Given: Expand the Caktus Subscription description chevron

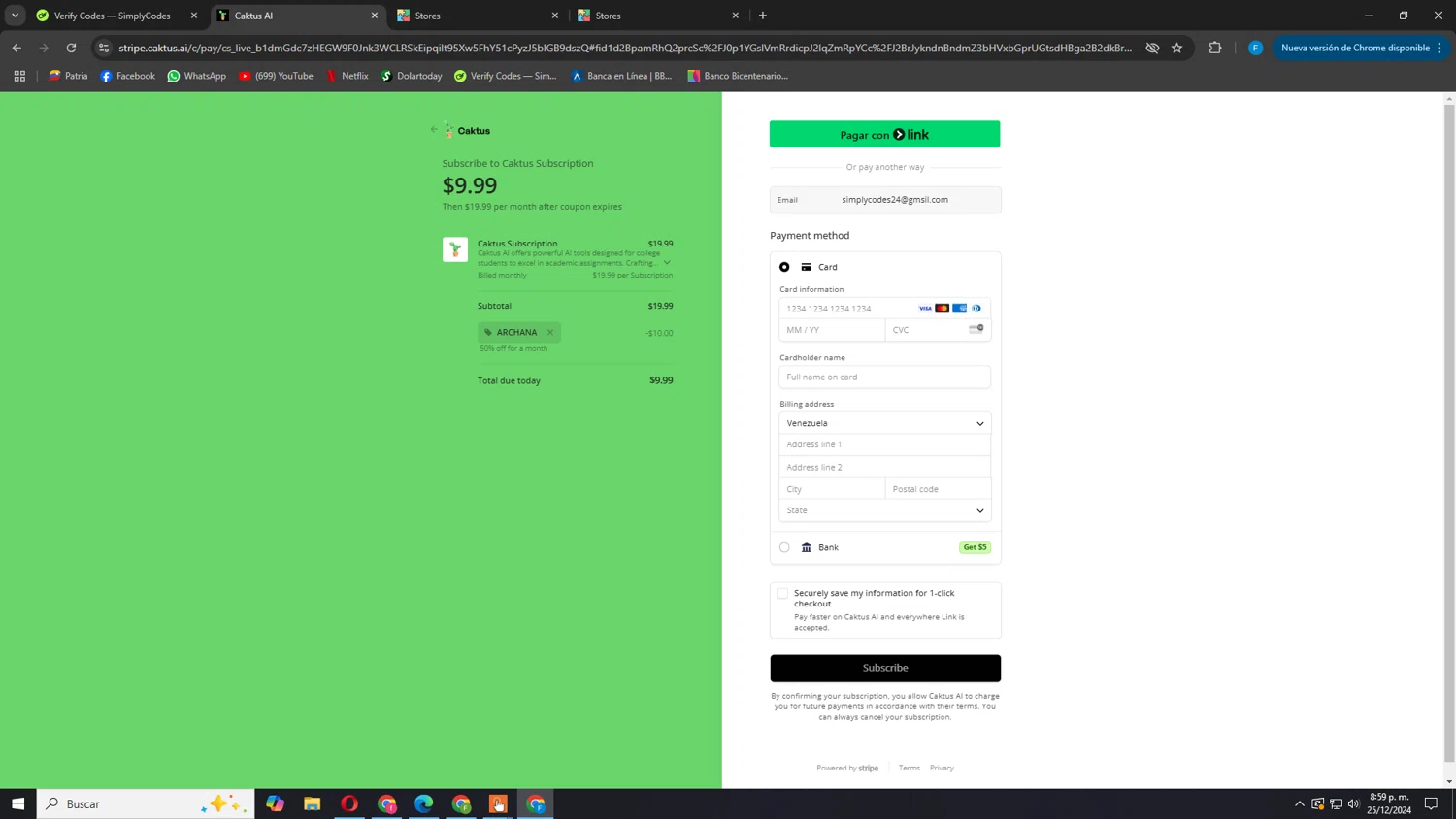Looking at the screenshot, I should [x=667, y=263].
